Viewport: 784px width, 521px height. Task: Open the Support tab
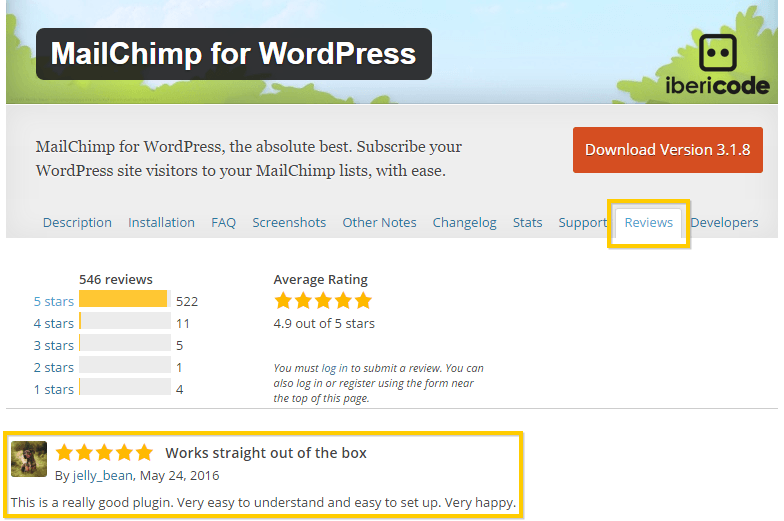coord(582,222)
